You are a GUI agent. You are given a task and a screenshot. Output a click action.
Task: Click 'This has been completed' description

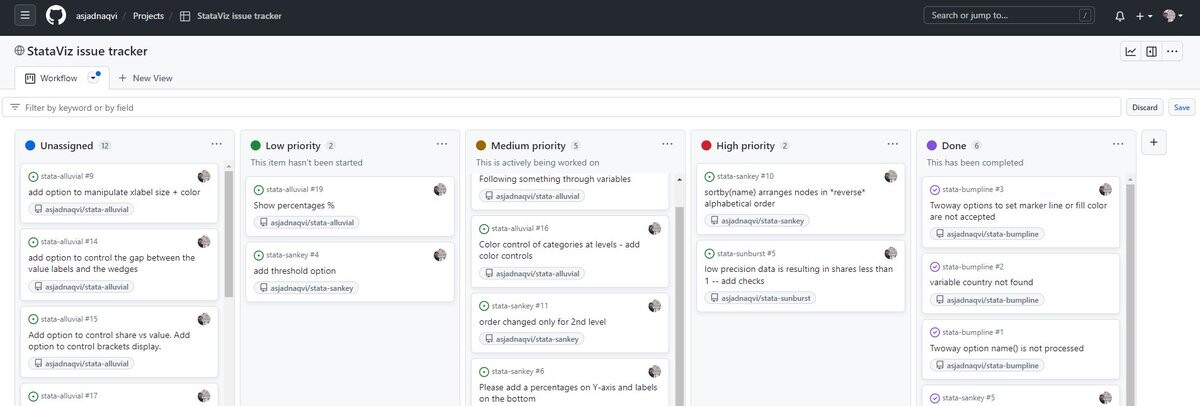point(973,162)
